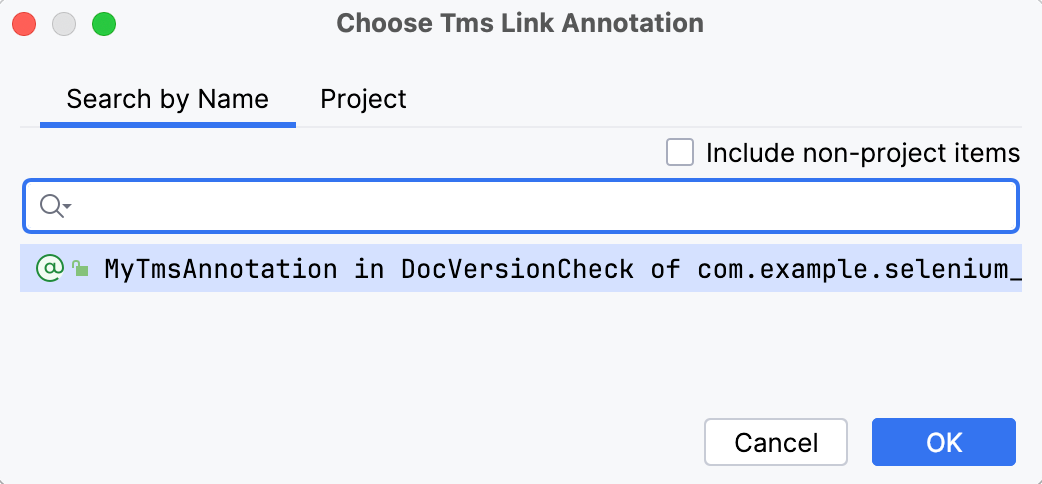Click the blue underline beneath Search by Name
This screenshot has width=1042, height=484.
click(167, 125)
